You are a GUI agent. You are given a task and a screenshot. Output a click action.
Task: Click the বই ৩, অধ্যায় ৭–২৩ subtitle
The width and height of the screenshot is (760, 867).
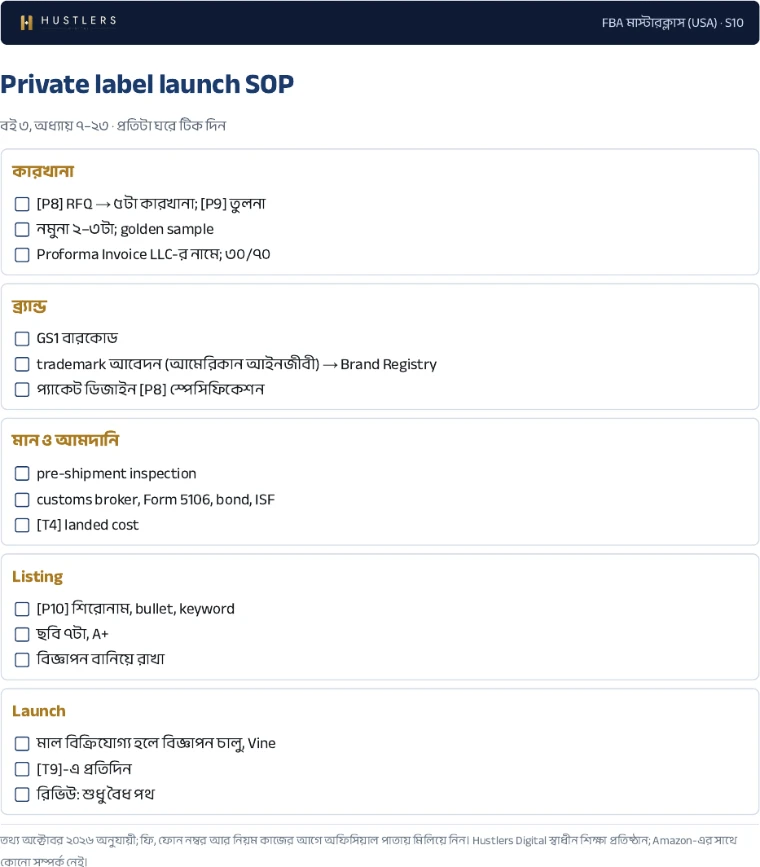click(113, 126)
